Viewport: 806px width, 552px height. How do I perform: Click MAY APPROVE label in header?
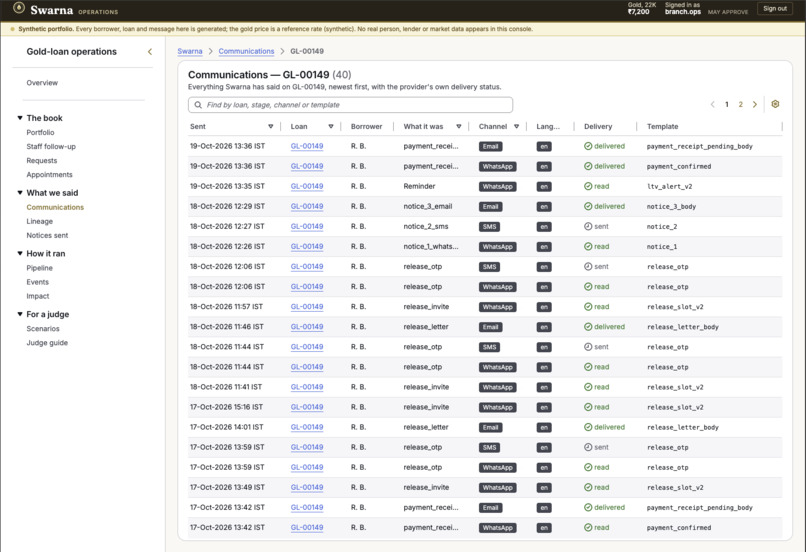tap(728, 12)
